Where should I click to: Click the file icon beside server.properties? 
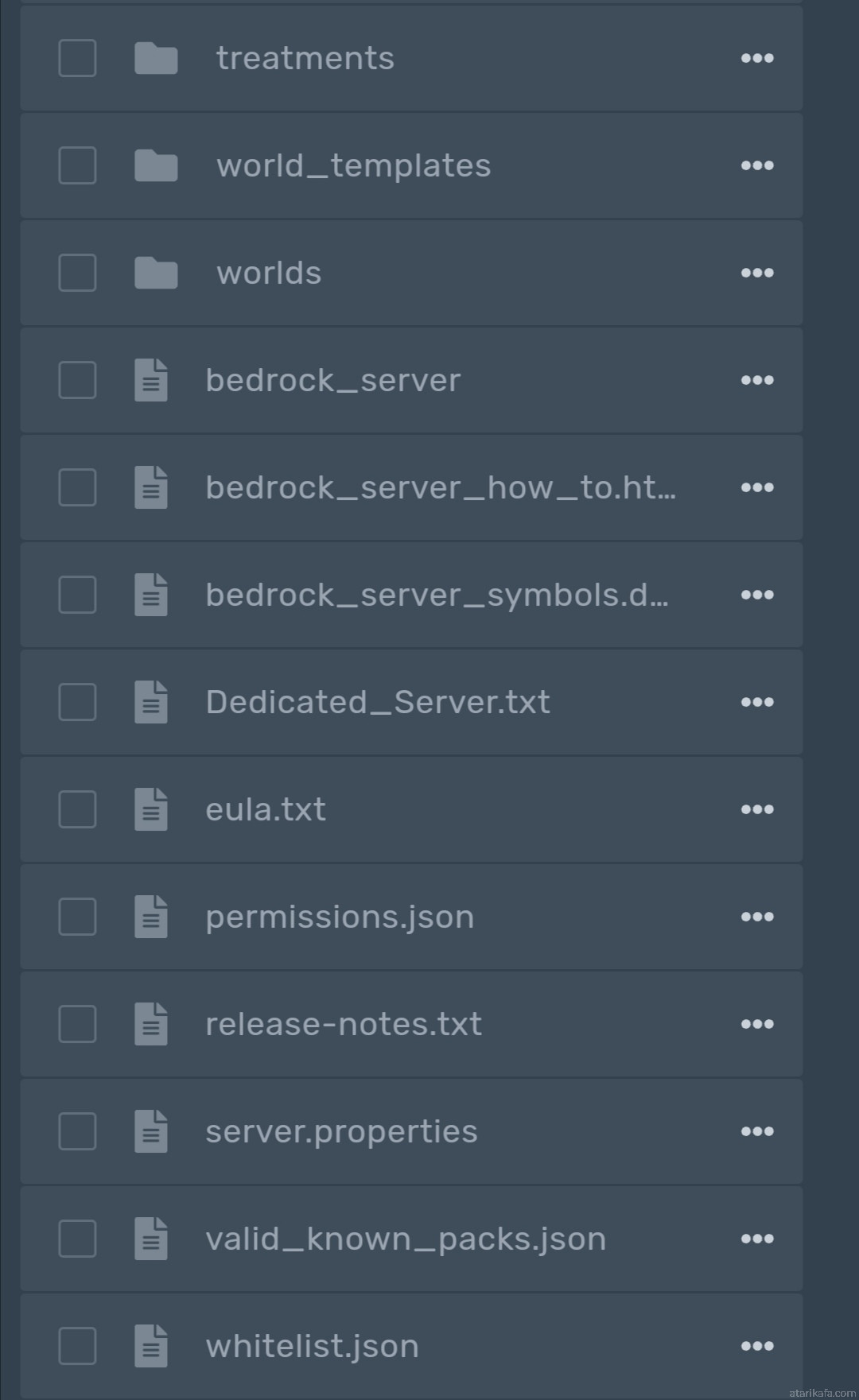point(151,1131)
